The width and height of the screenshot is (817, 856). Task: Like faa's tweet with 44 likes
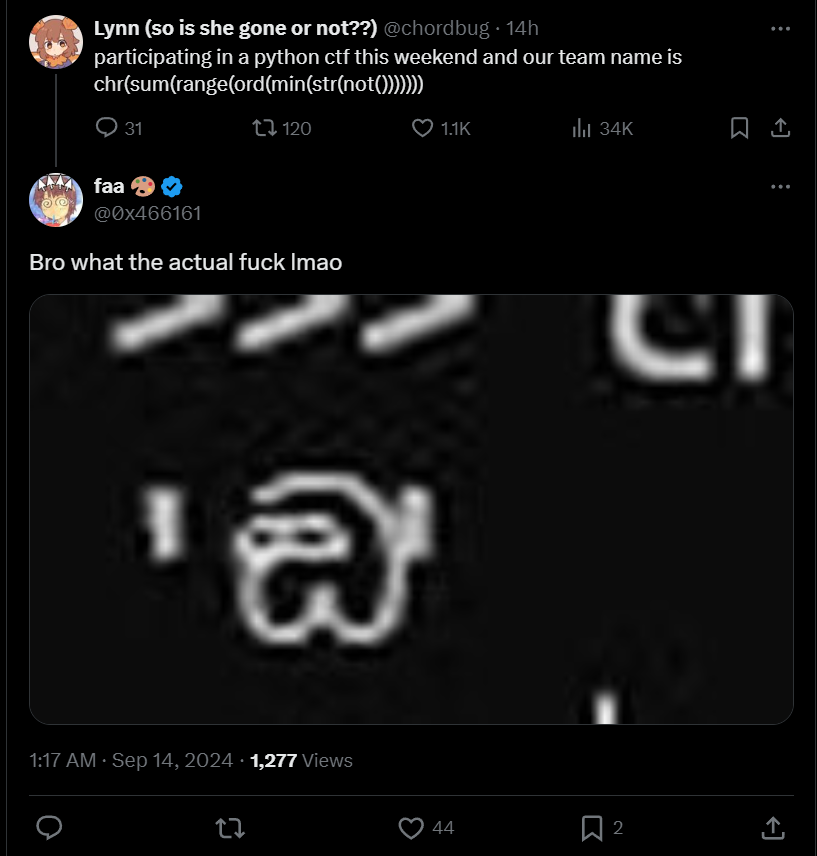pyautogui.click(x=411, y=828)
